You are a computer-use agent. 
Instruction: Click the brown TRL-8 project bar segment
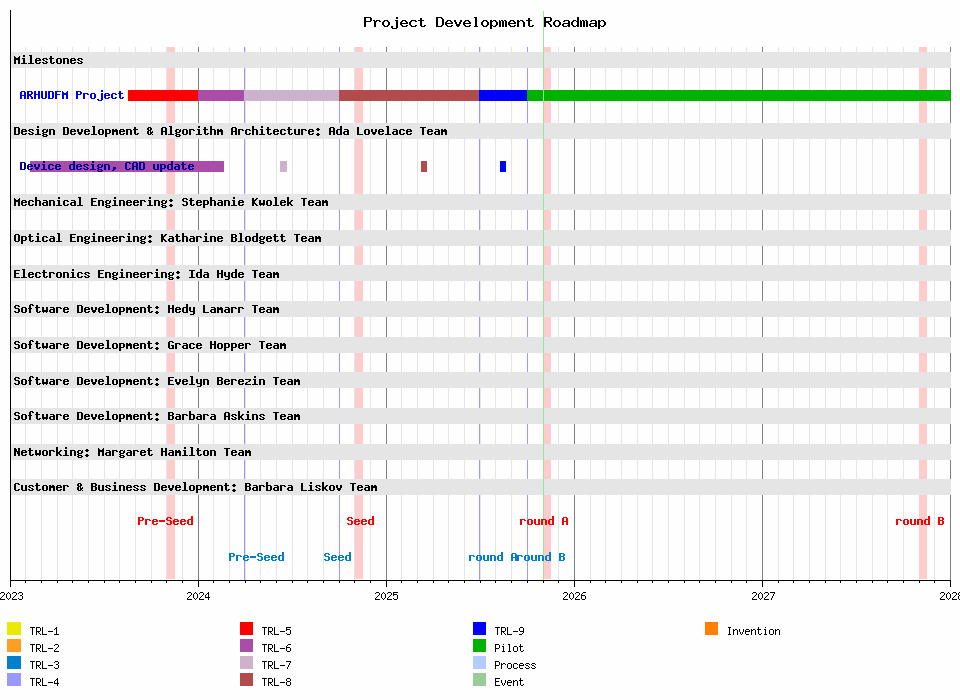point(409,95)
